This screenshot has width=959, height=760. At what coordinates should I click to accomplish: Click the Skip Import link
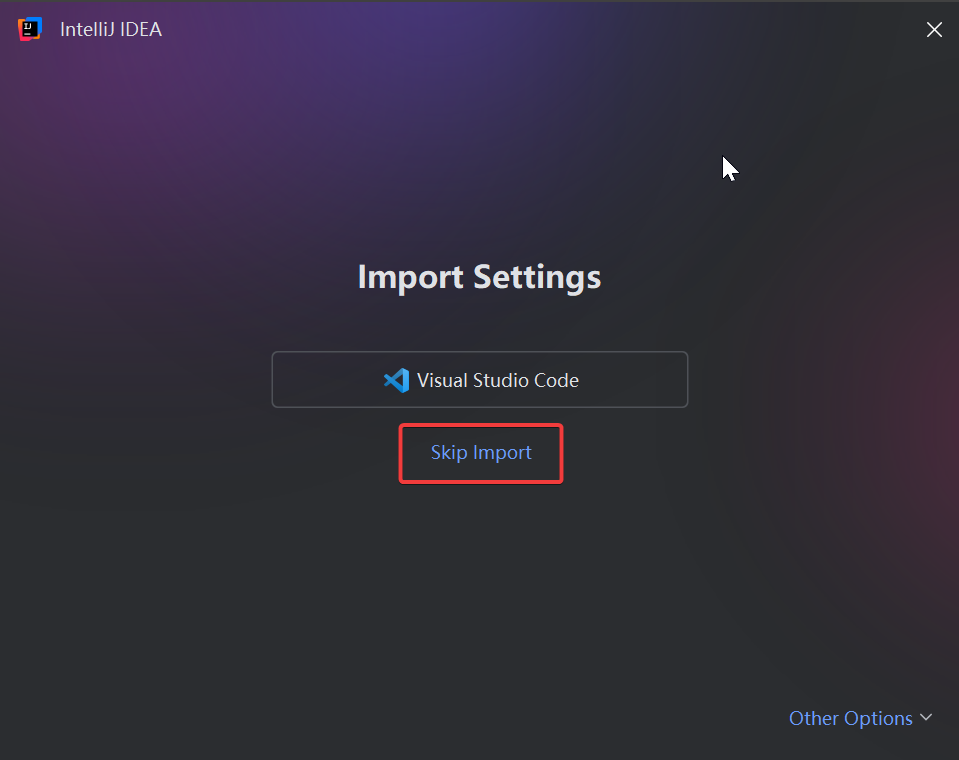[x=481, y=453]
